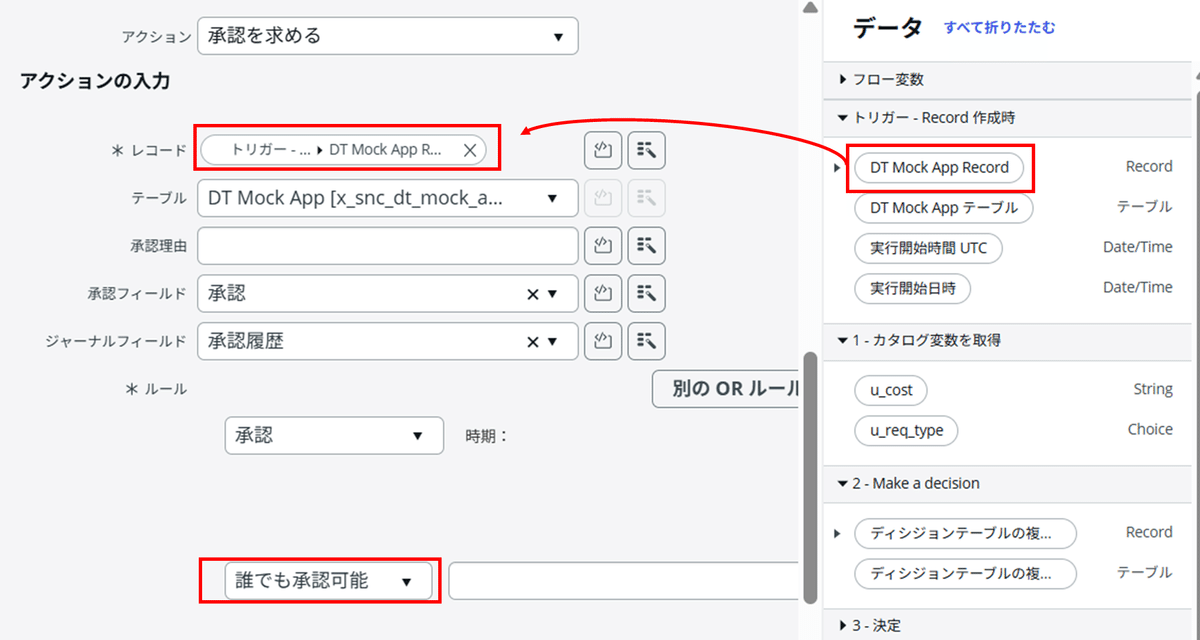Expand the フロー変数 section

(x=841, y=79)
